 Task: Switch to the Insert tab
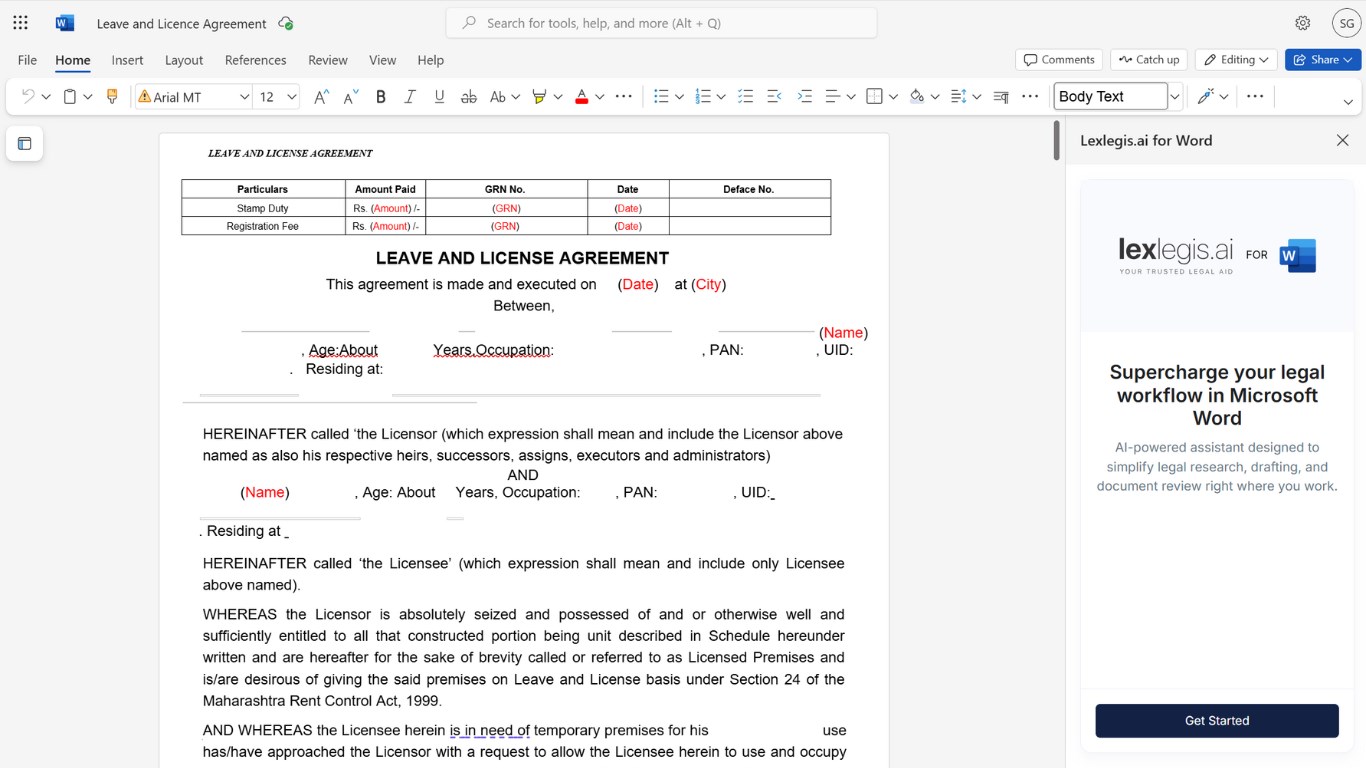pos(127,60)
